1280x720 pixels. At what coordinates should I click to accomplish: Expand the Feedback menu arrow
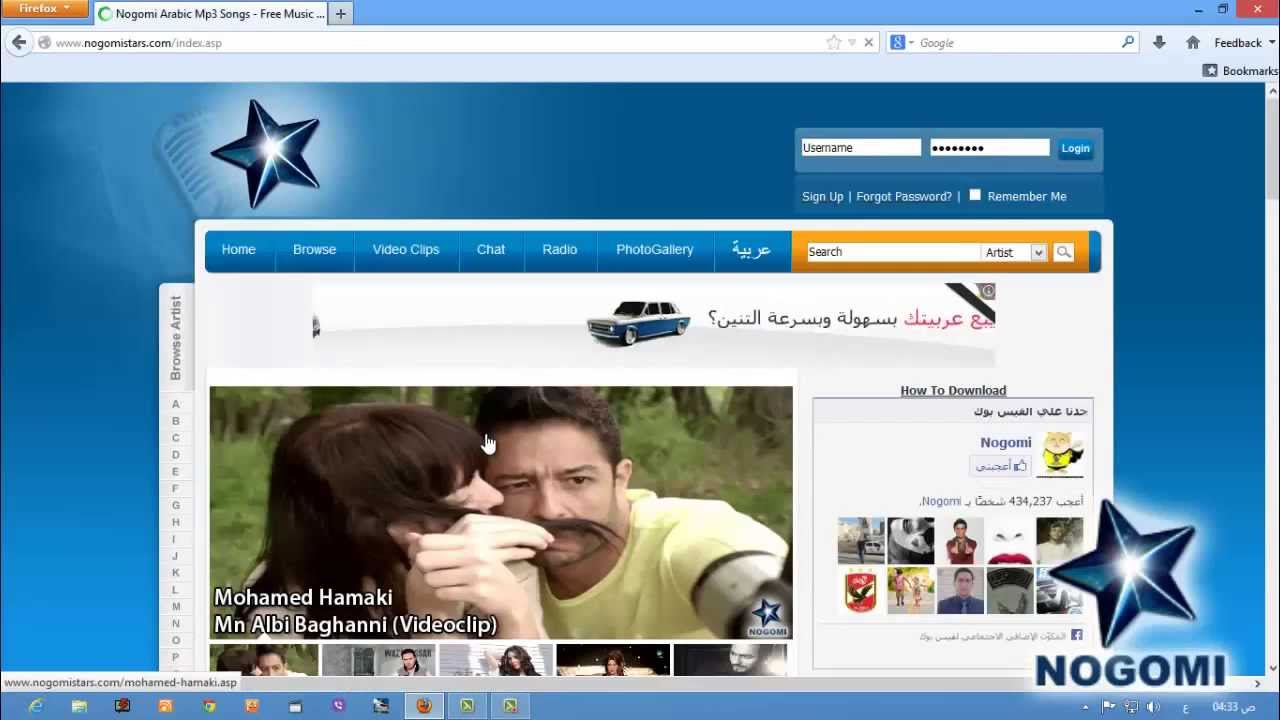pos(1272,42)
